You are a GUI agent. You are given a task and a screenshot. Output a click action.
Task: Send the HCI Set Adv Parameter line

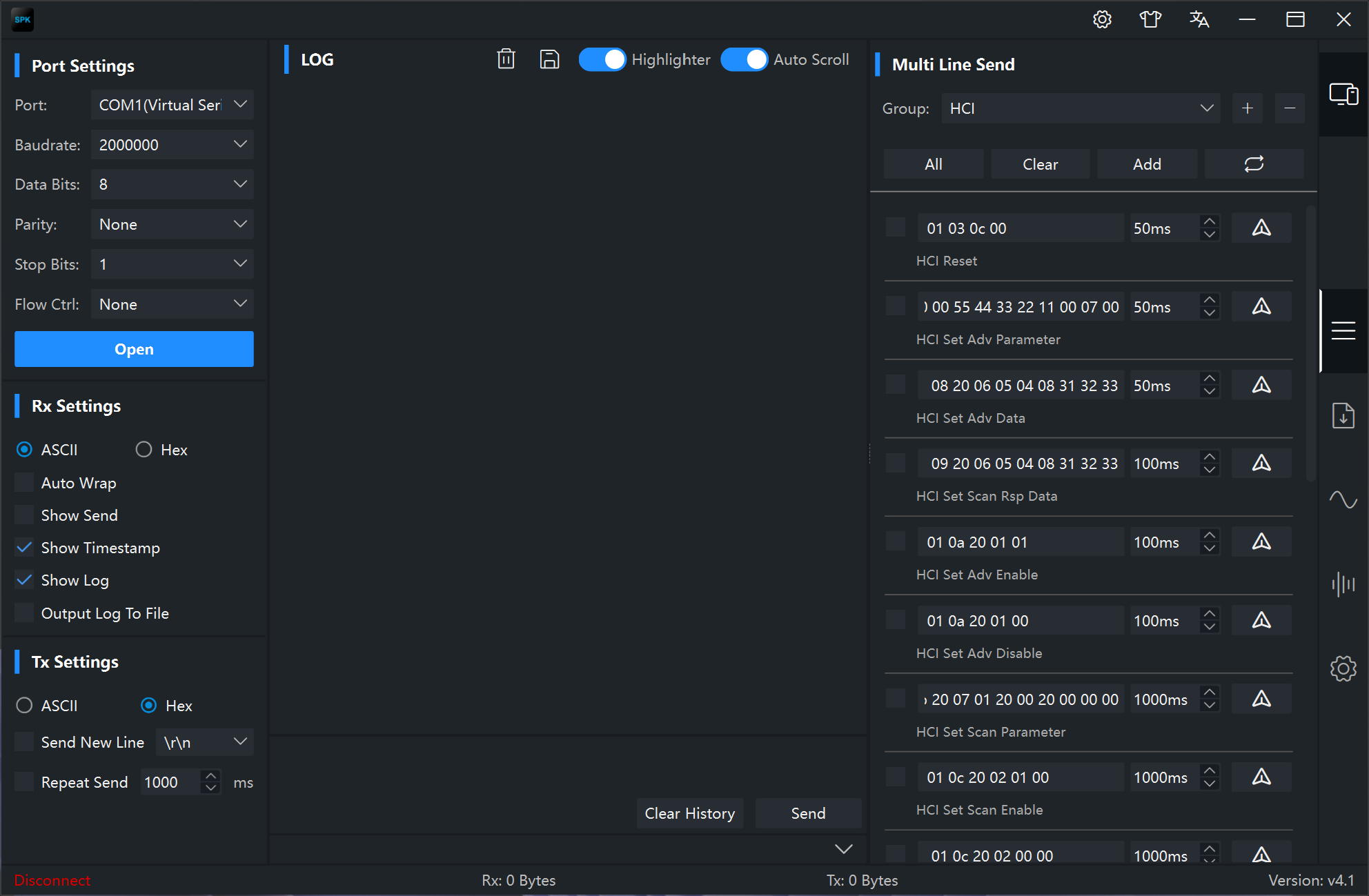point(1261,306)
